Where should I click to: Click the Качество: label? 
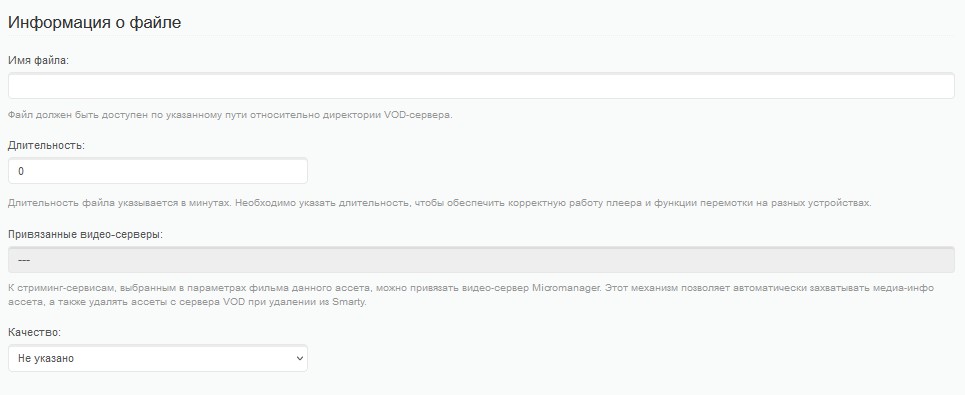[34, 332]
